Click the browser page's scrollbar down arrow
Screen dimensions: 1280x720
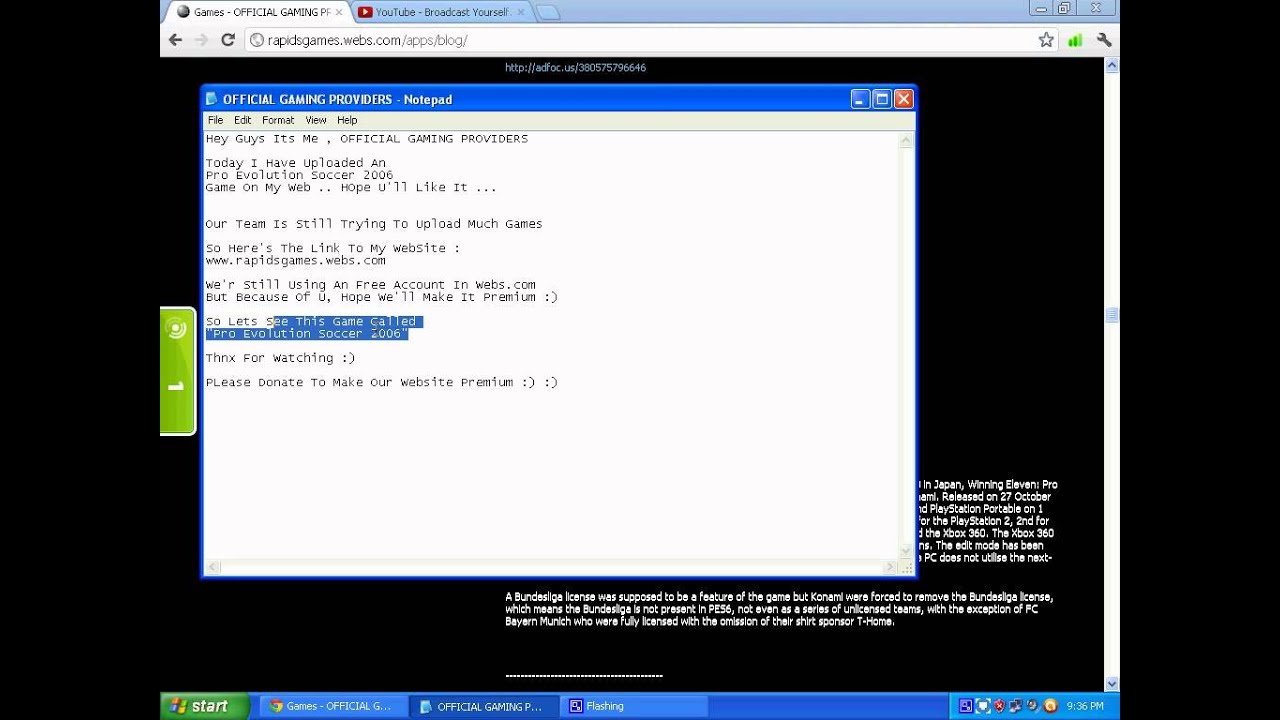click(1112, 684)
